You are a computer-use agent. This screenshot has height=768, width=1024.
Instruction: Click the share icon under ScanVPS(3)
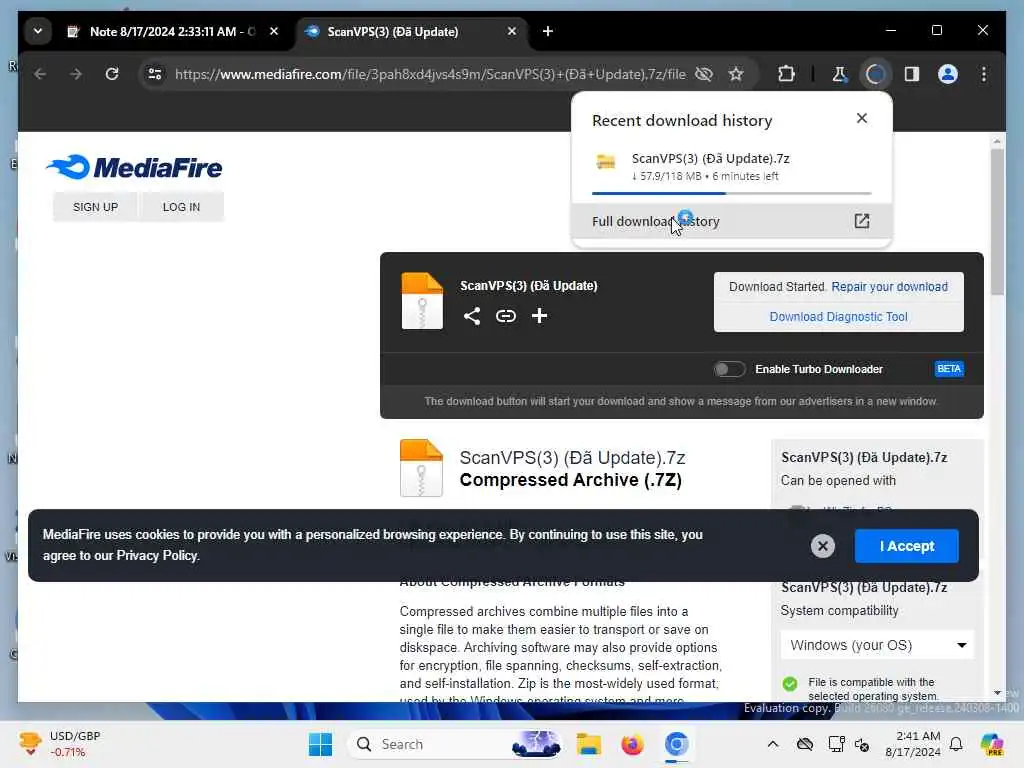472,316
